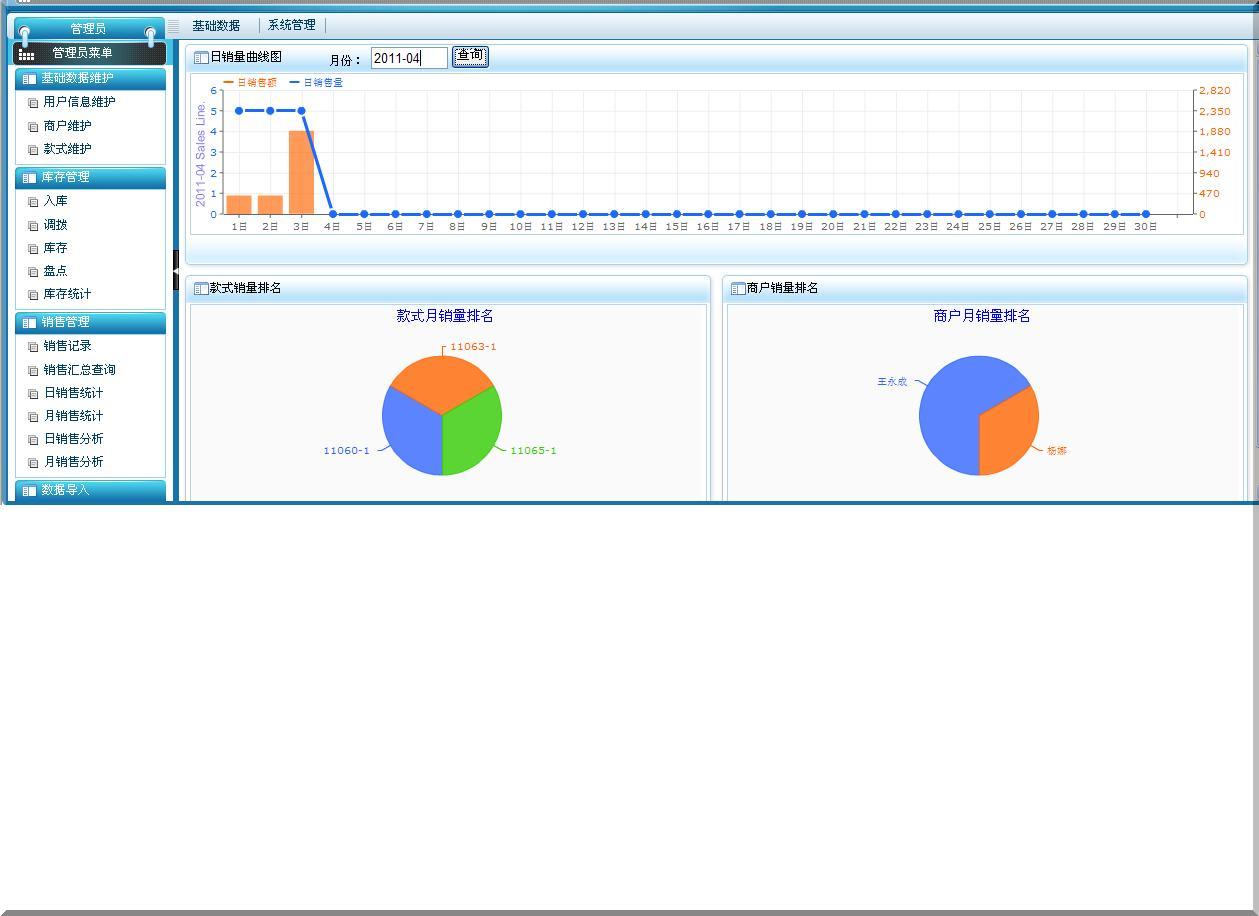Click the icon next to 商户维护

click(x=33, y=127)
